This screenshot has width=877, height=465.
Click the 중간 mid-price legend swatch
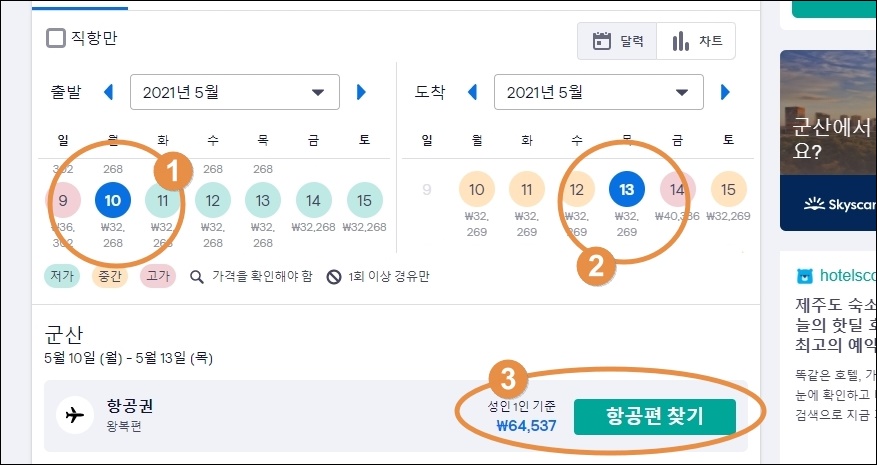coord(110,276)
